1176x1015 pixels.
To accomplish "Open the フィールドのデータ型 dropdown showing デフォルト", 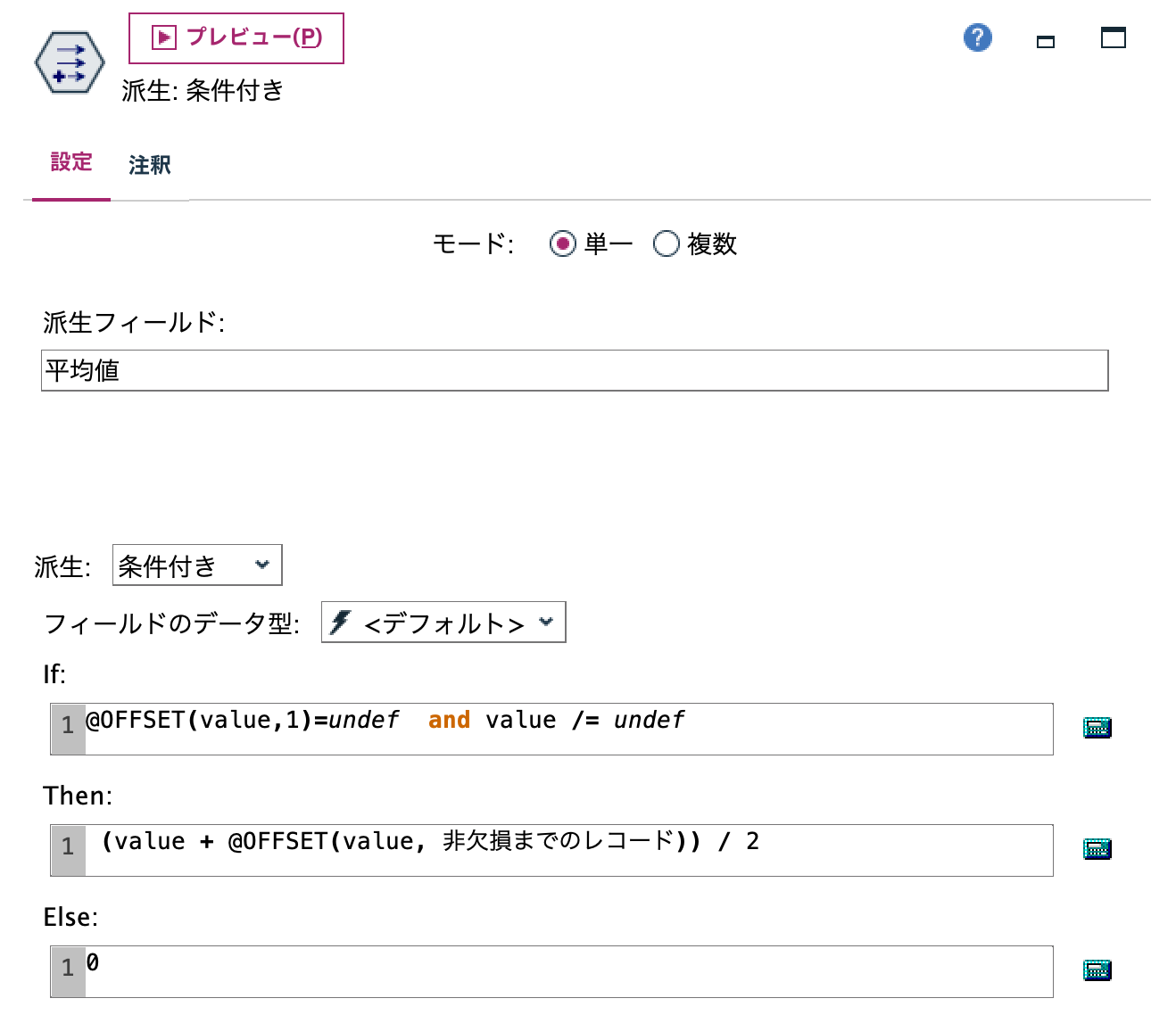I will coord(442,622).
